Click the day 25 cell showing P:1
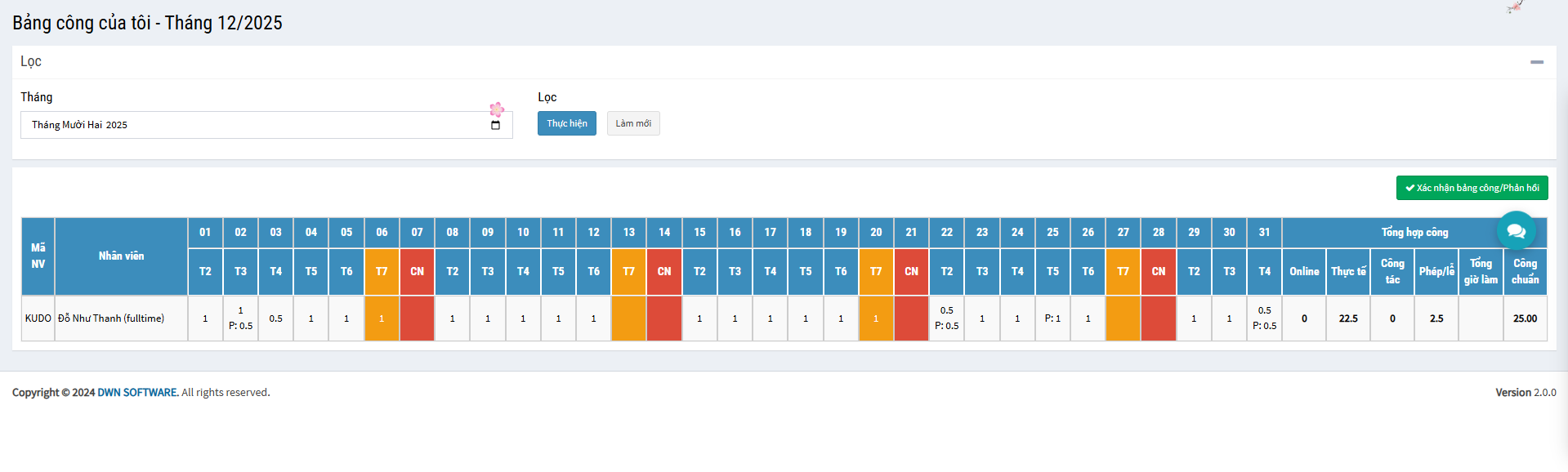The width and height of the screenshot is (1568, 472). tap(1052, 318)
